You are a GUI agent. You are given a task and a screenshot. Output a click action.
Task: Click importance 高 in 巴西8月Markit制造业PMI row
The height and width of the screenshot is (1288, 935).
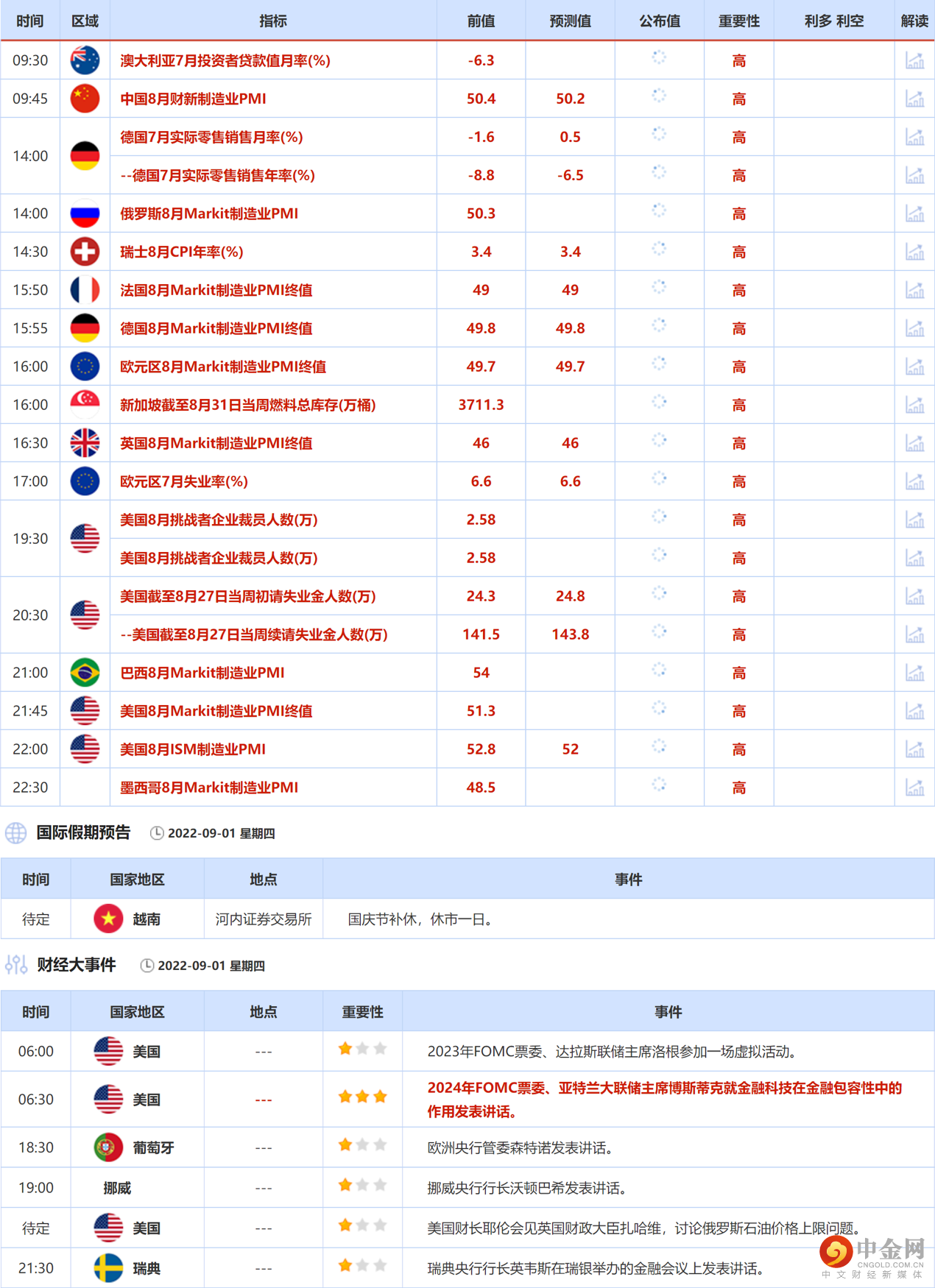739,673
